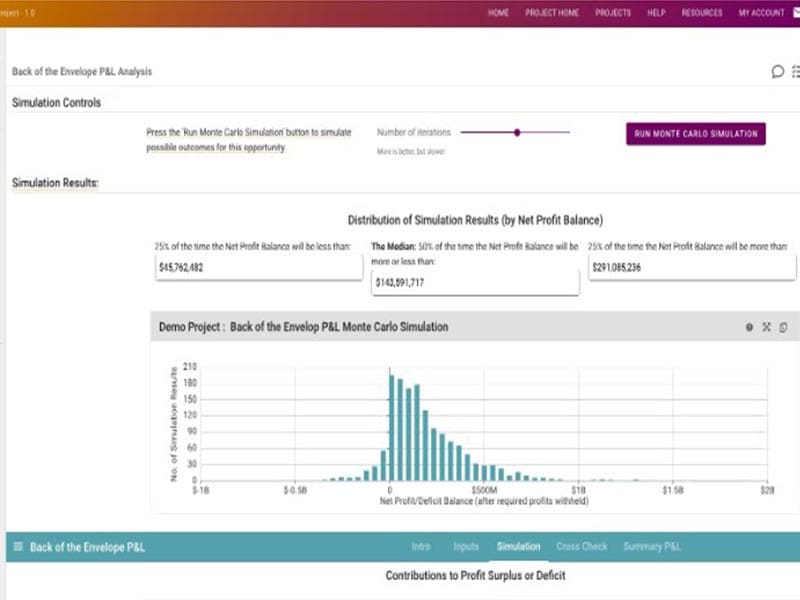800x600 pixels.
Task: Open PROJECT HOME from the navigation bar
Action: (552, 12)
